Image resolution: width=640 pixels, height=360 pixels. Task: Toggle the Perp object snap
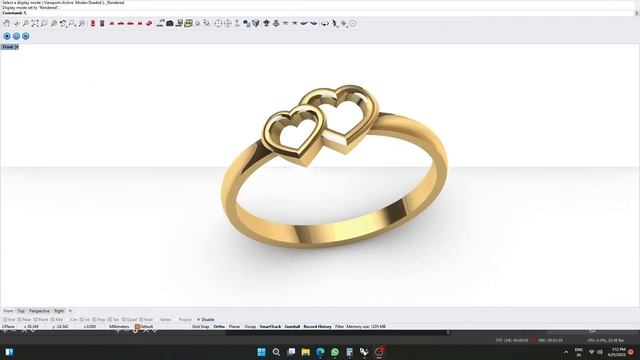[x=98, y=320]
